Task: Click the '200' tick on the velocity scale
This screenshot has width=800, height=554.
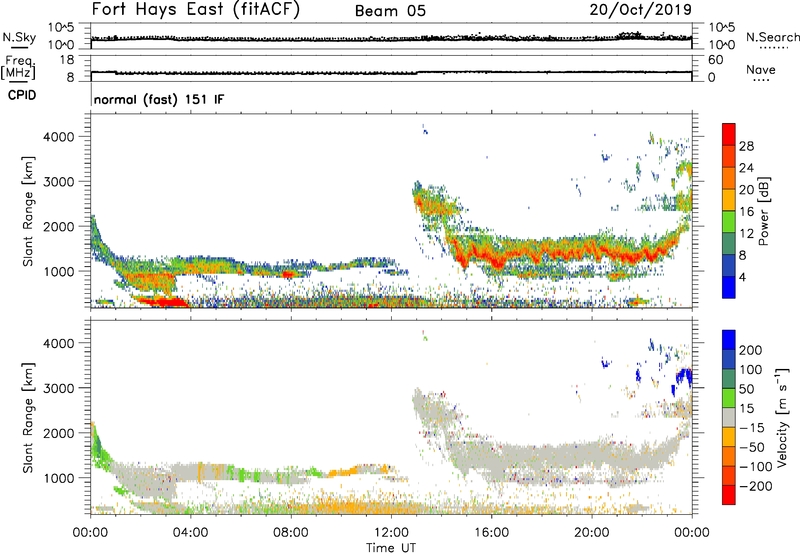Action: click(751, 350)
